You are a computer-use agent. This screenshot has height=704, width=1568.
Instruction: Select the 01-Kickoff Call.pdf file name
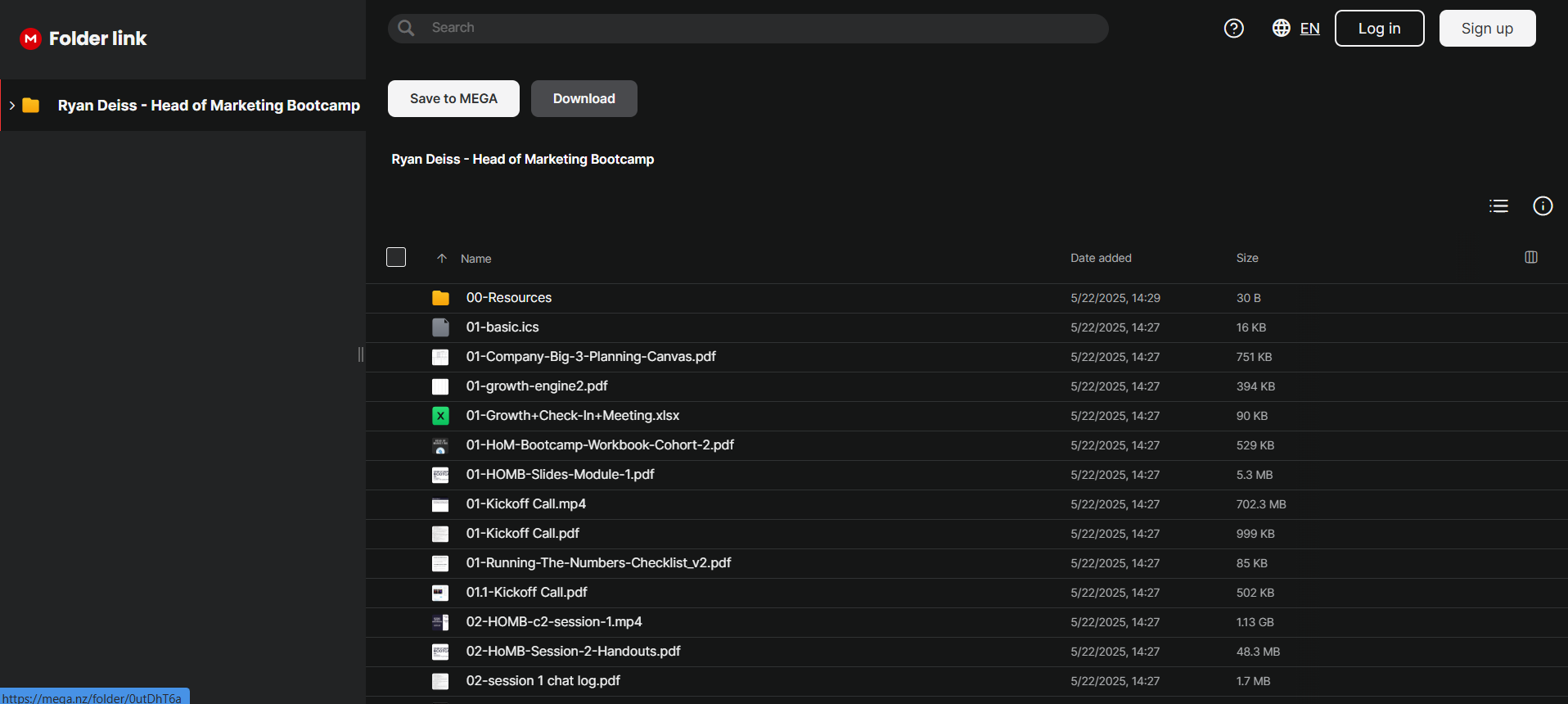pos(523,534)
